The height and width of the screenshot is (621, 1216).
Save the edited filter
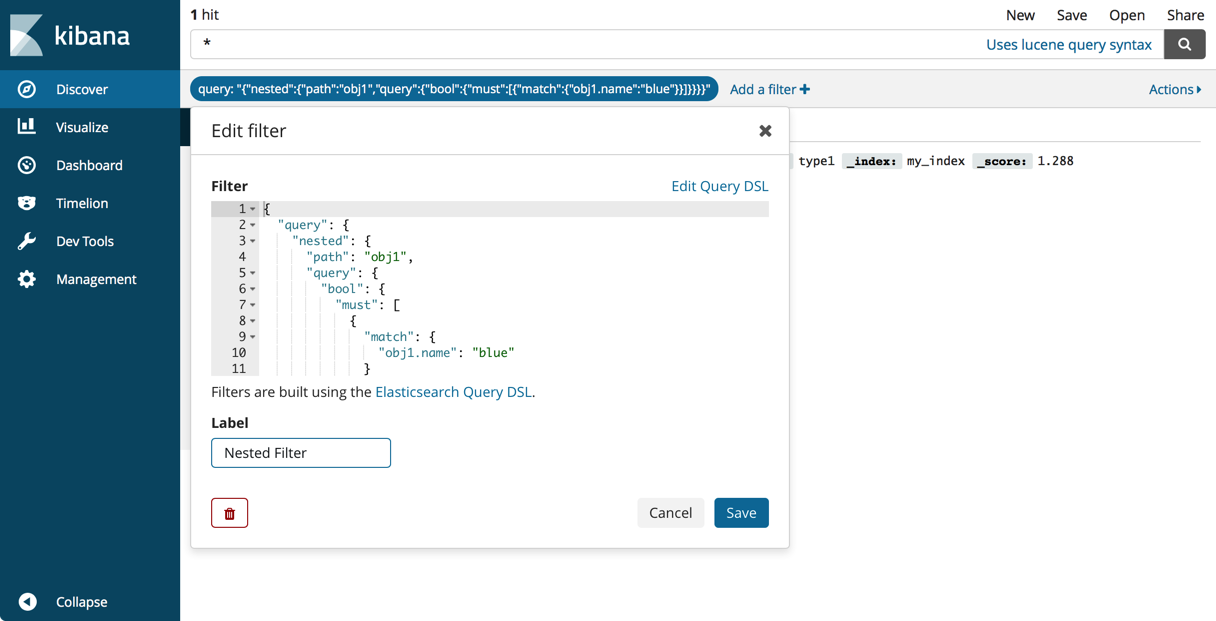[x=741, y=513]
